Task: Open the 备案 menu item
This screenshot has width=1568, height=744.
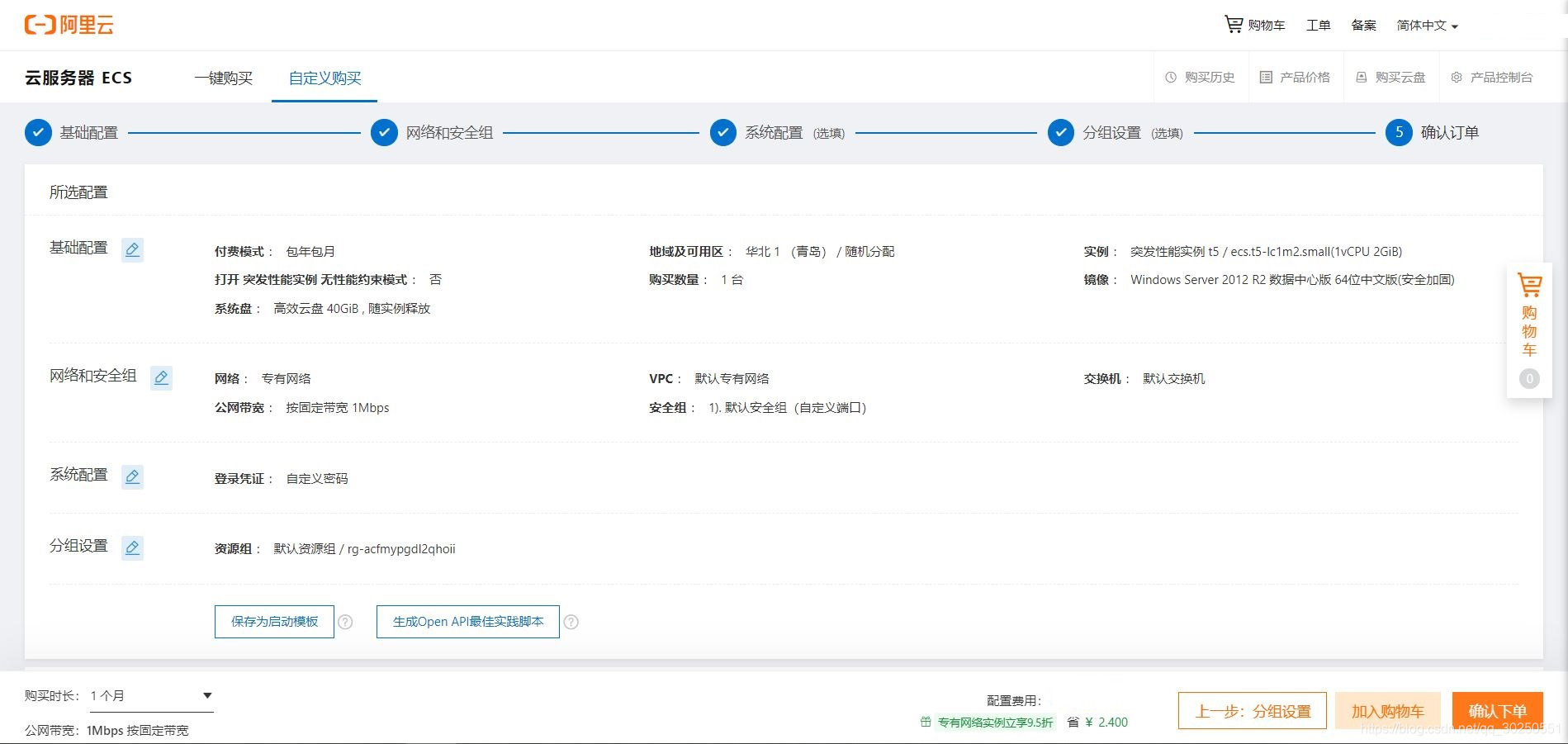Action: click(1363, 26)
